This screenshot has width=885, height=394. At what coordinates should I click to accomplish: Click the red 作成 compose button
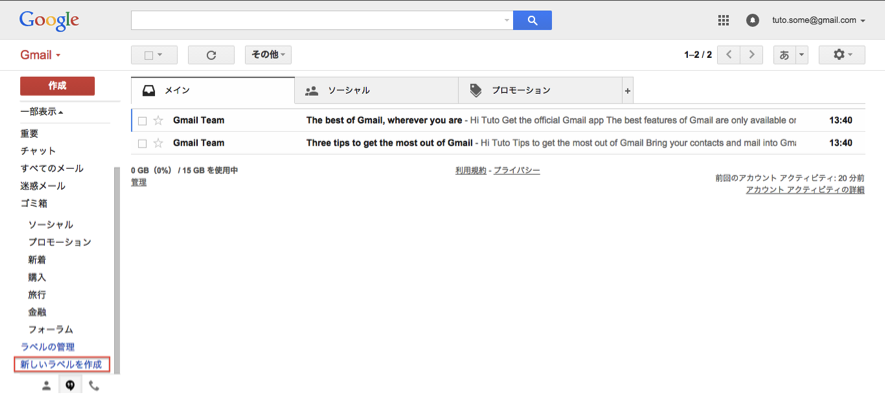click(x=57, y=86)
